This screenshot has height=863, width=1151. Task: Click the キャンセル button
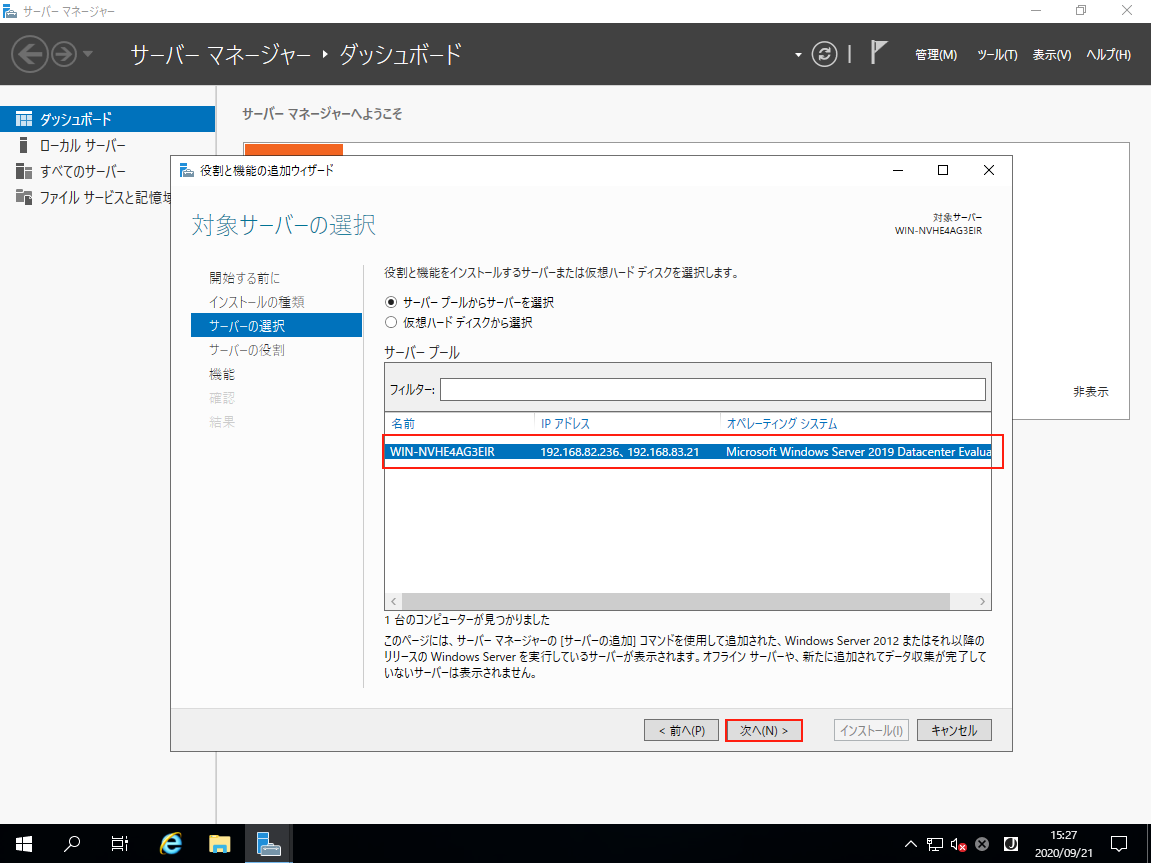954,730
